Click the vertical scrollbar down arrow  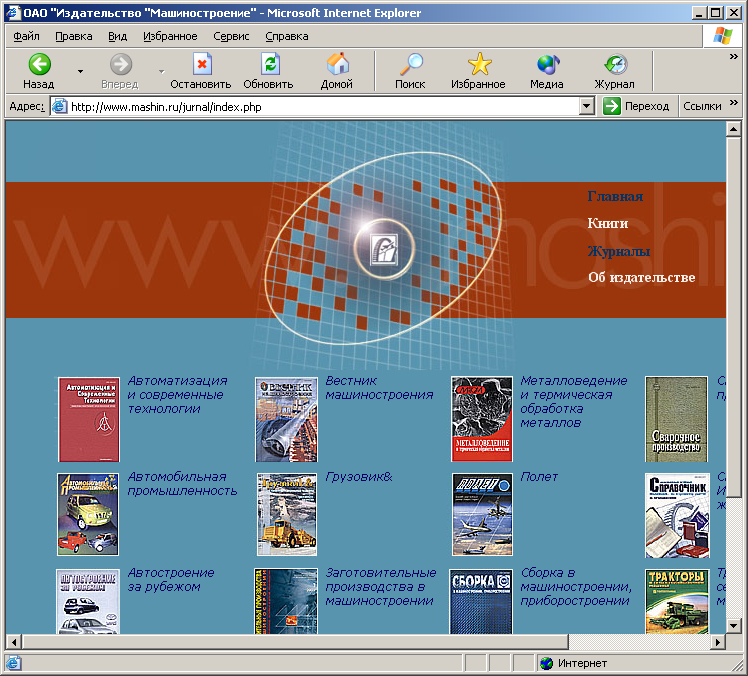click(734, 626)
